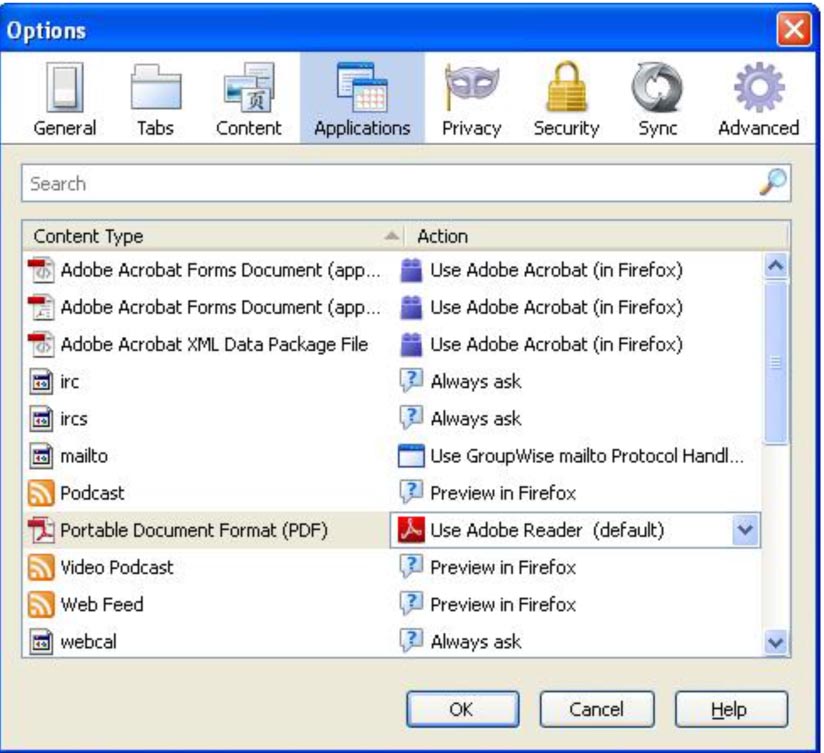
Task: Click the ircs content type icon
Action: point(41,419)
